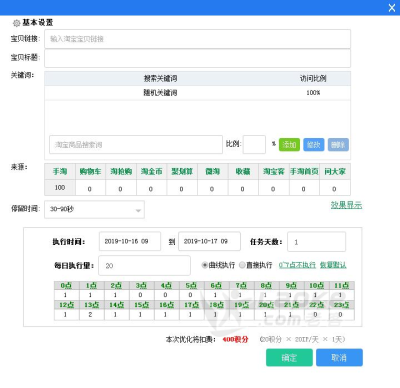400x388 pixels.
Task: Click the 恢复默认 link
Action: (333, 265)
